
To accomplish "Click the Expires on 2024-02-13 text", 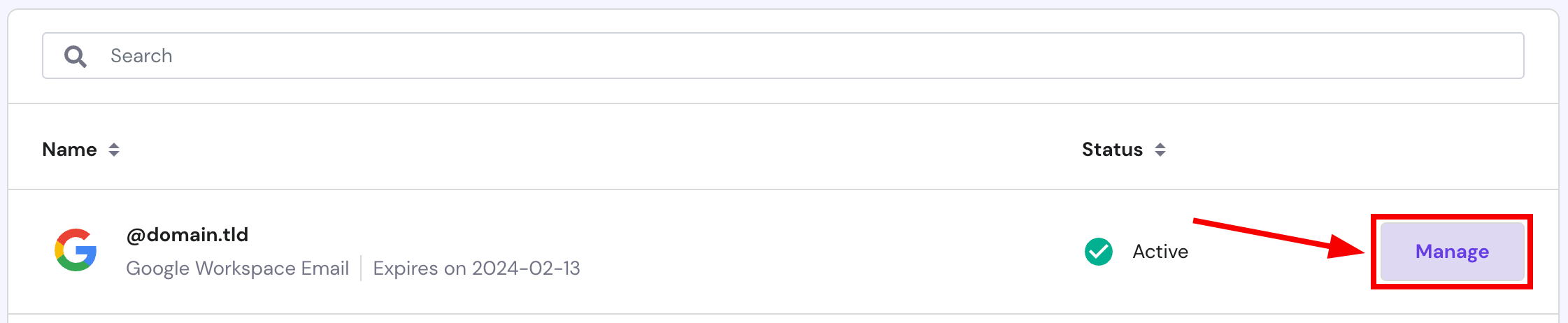I will click(476, 268).
